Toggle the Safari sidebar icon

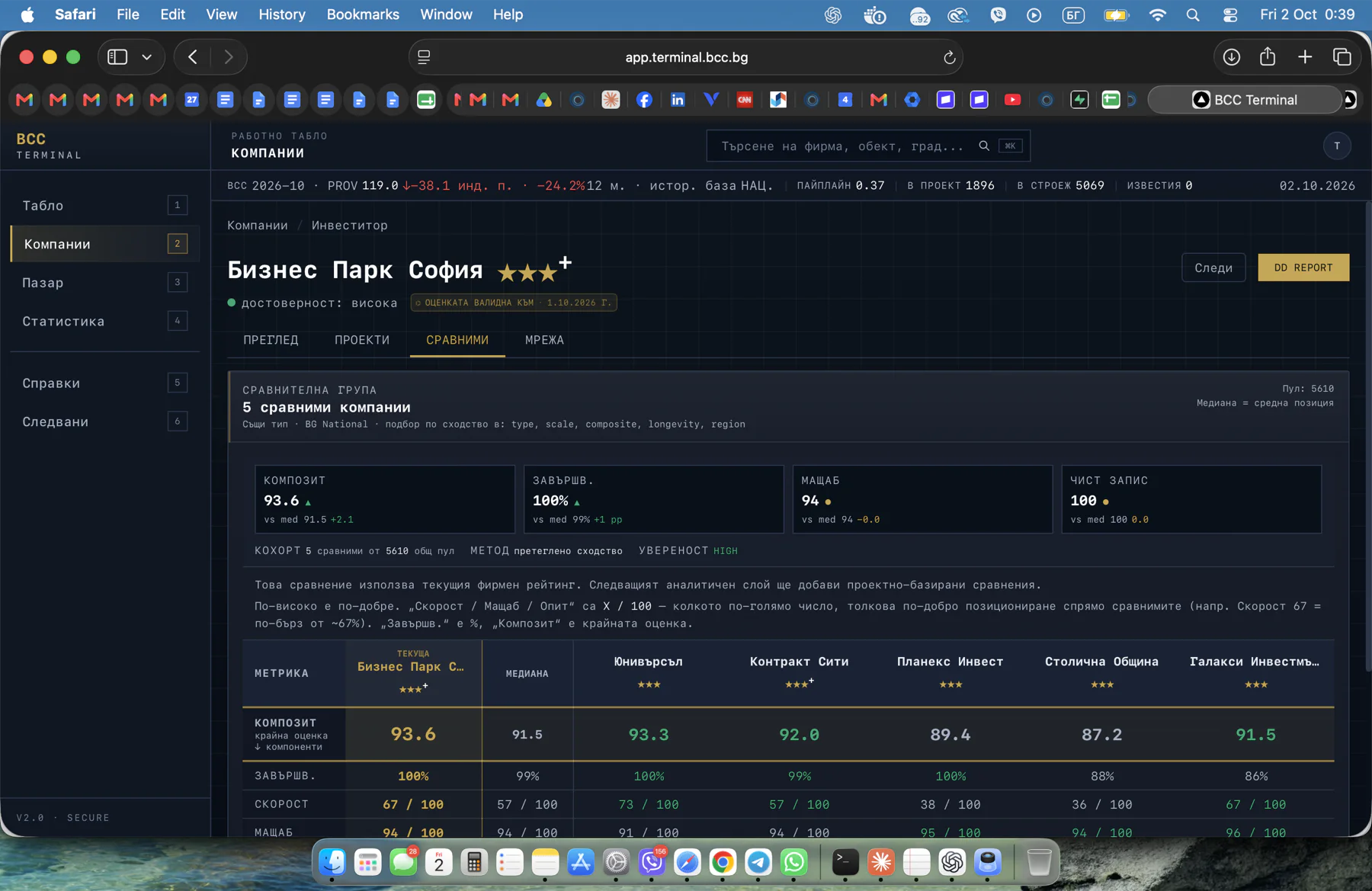[117, 57]
